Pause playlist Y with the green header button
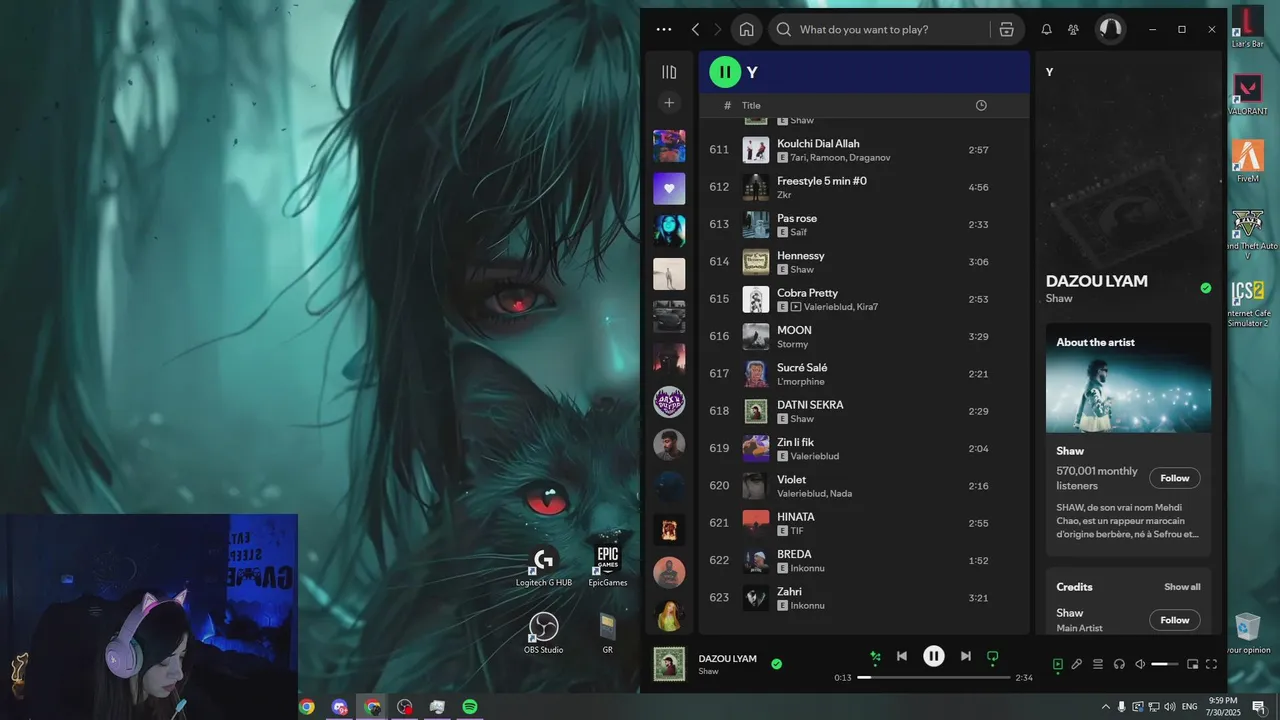 point(725,72)
